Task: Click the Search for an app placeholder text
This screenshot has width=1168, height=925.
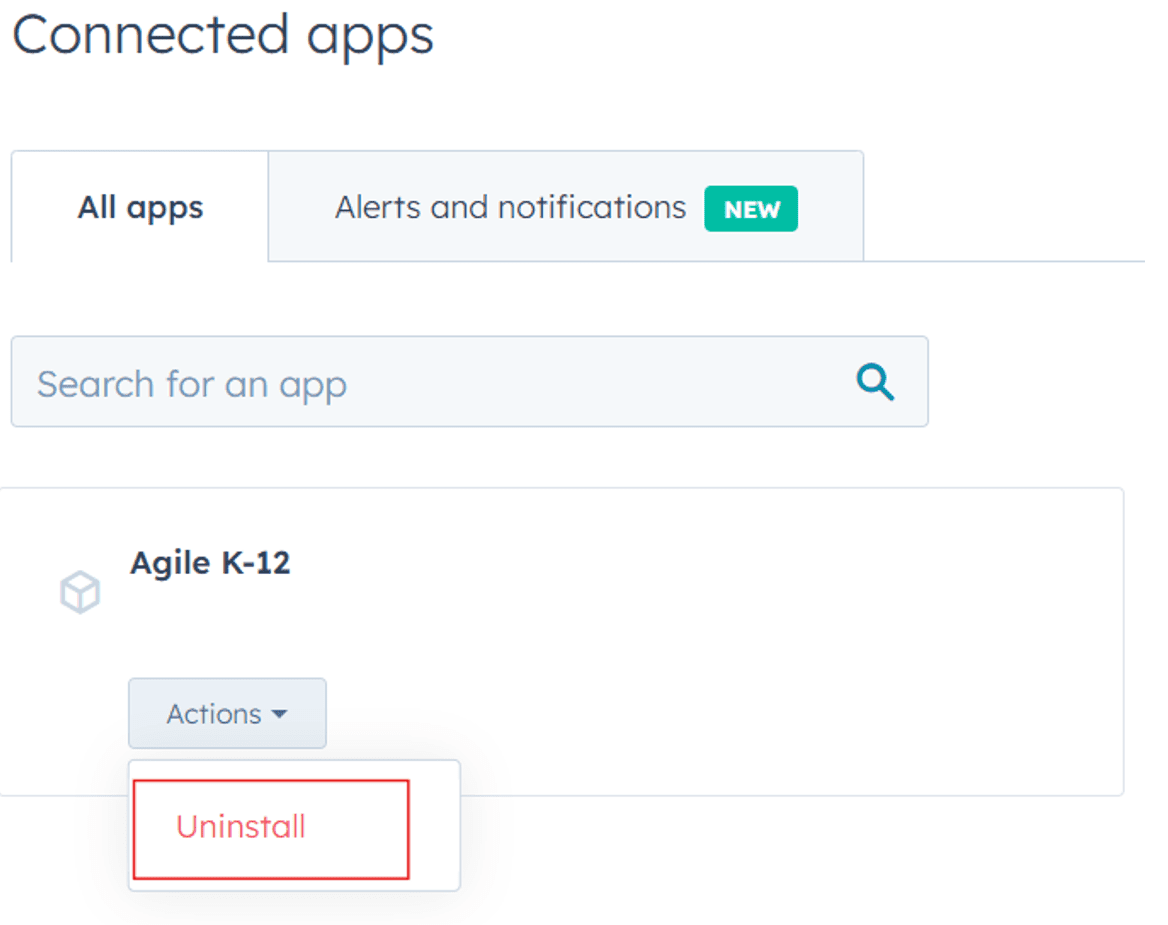Action: [192, 382]
